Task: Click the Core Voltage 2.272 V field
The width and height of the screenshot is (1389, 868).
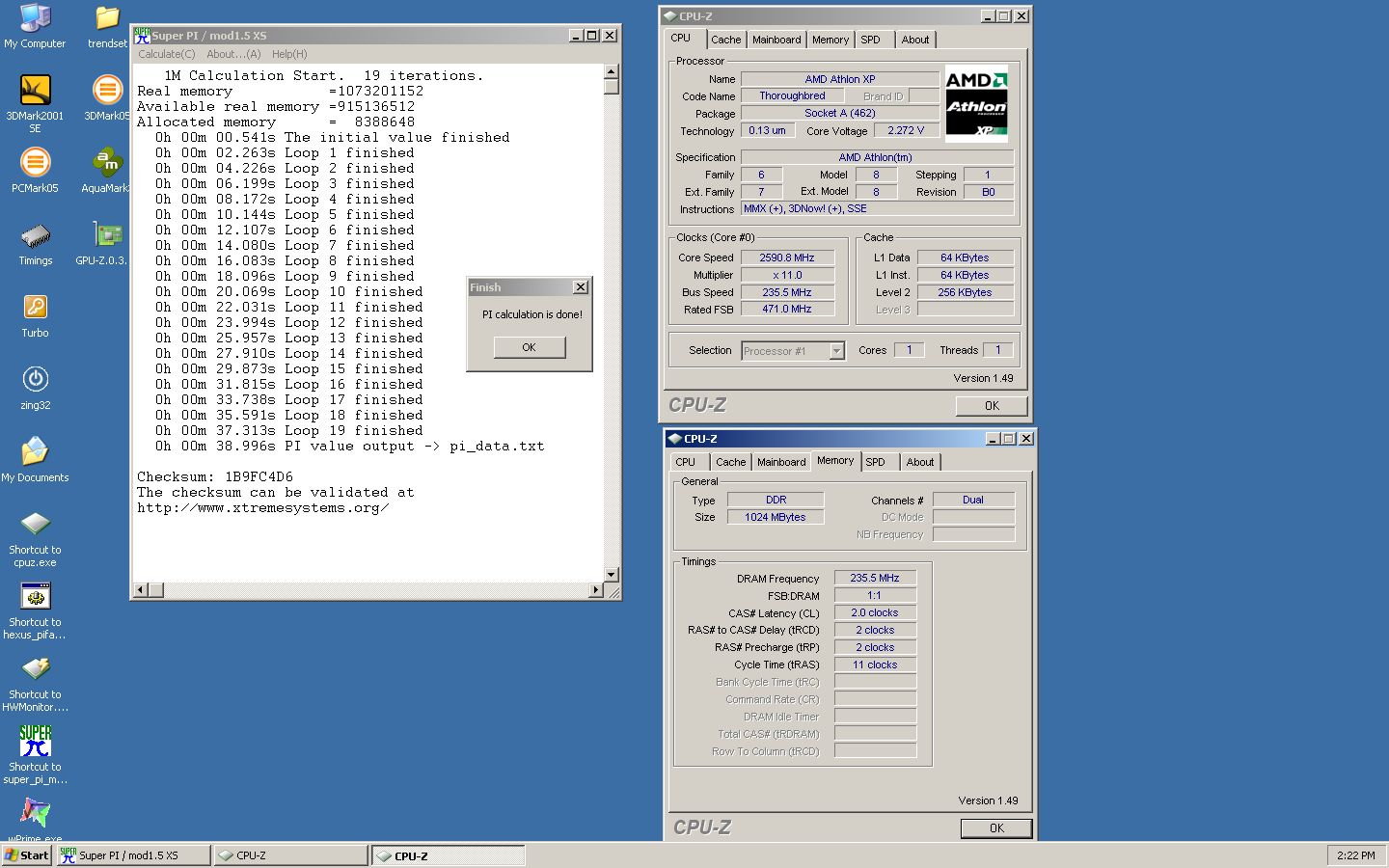Action: coord(906,130)
